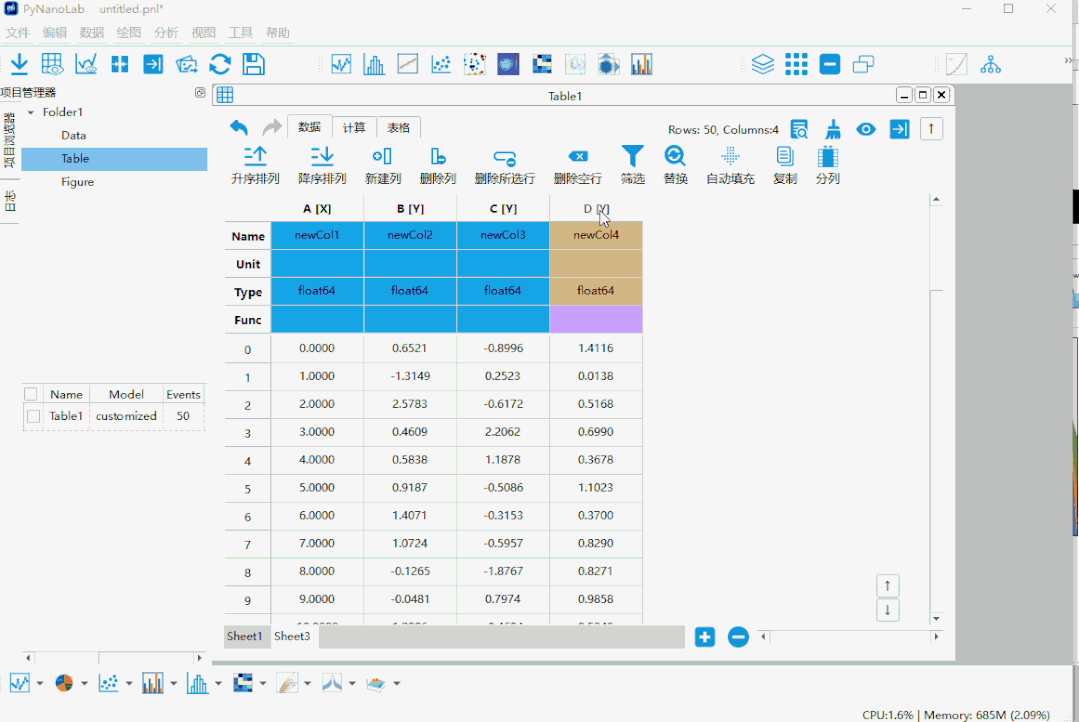Click 删除列 delete column icon
This screenshot has height=722, width=1079.
438,156
